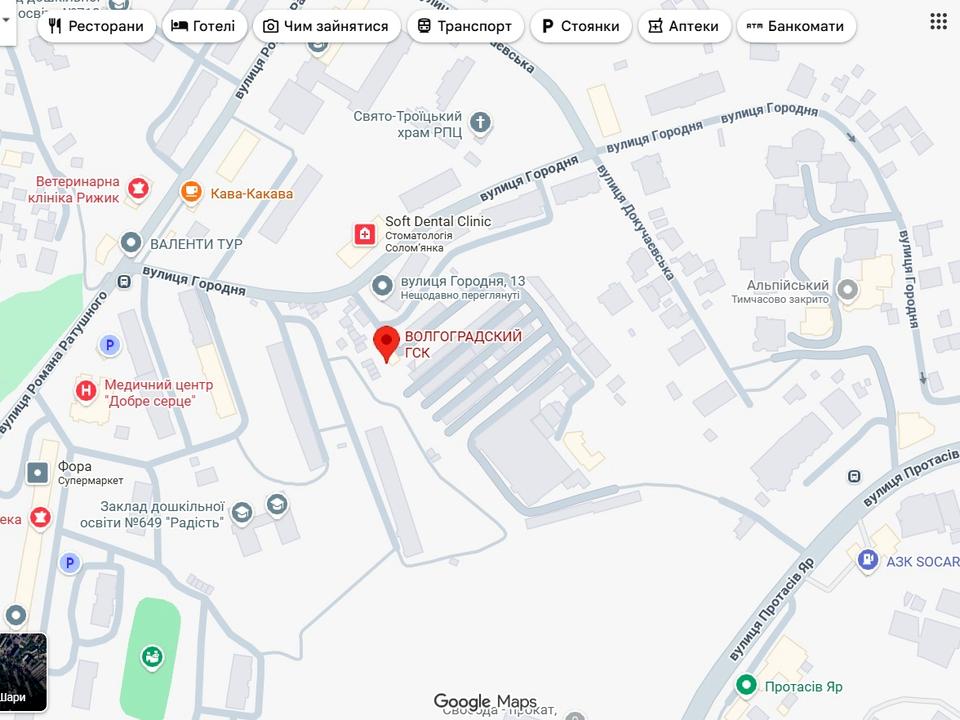Click Медичний центр Добре серце hospital icon
Viewport: 960px width, 720px height.
pos(86,390)
